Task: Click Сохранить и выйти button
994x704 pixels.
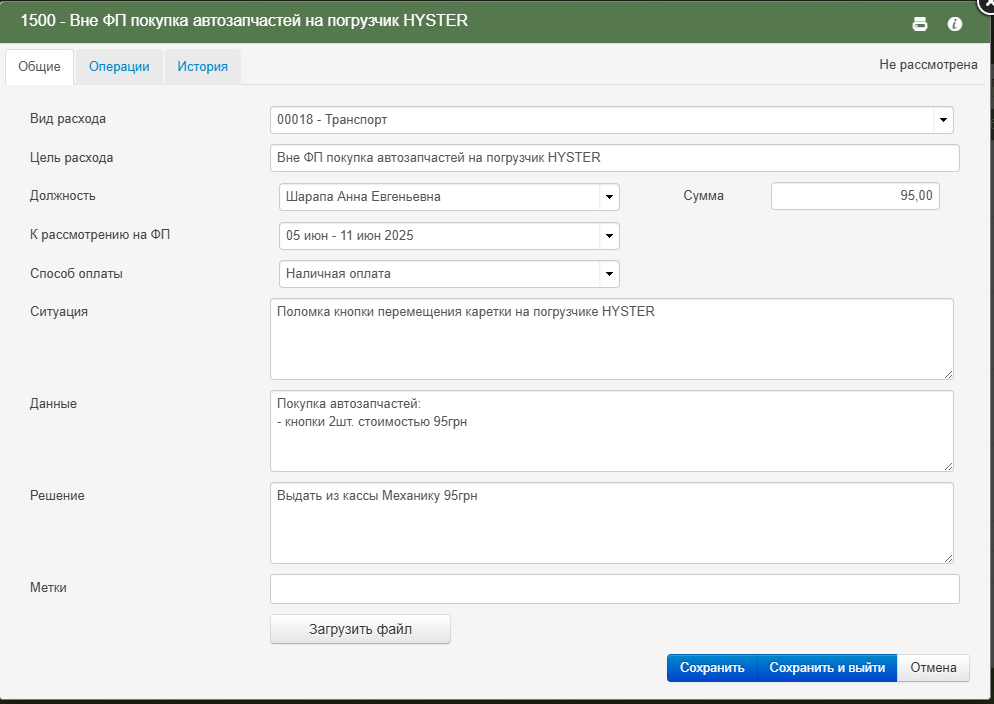Action: tap(827, 668)
